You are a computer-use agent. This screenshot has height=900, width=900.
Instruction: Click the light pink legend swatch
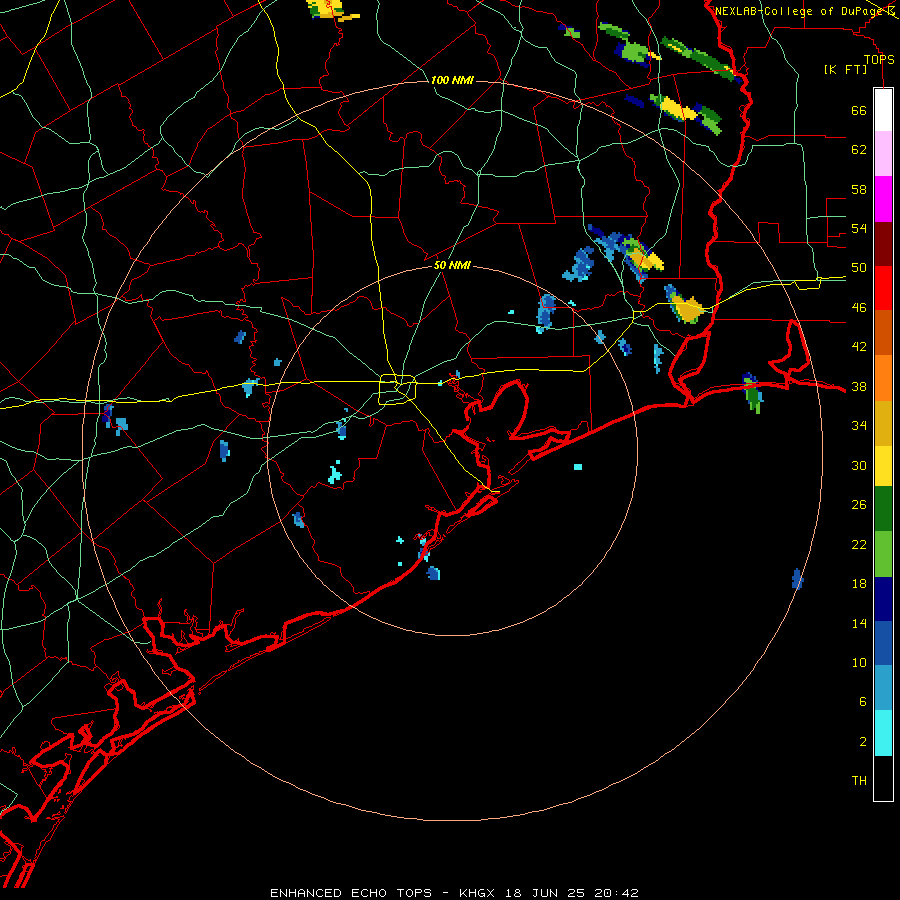[883, 153]
